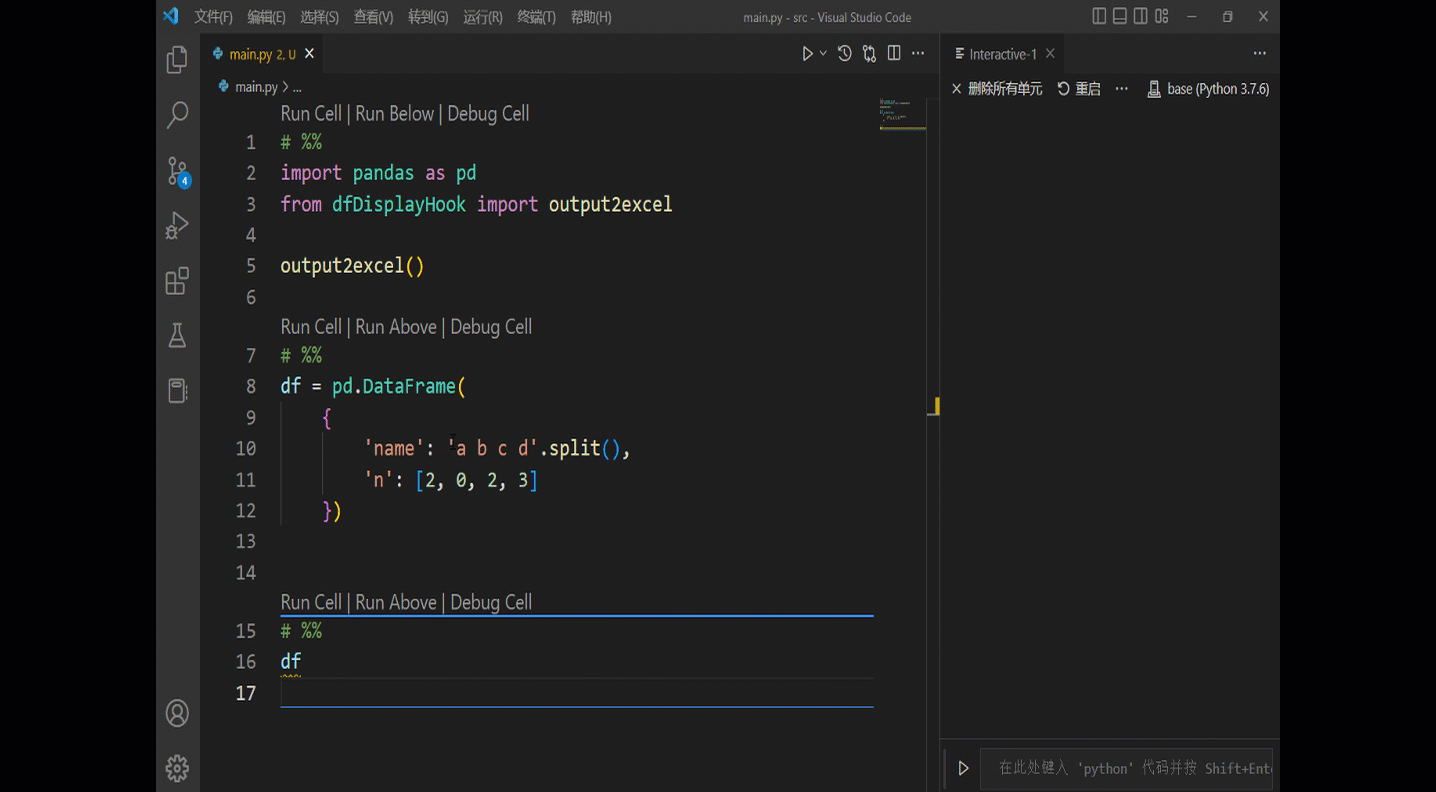Open the Source Control view
The image size is (1436, 792).
[177, 170]
